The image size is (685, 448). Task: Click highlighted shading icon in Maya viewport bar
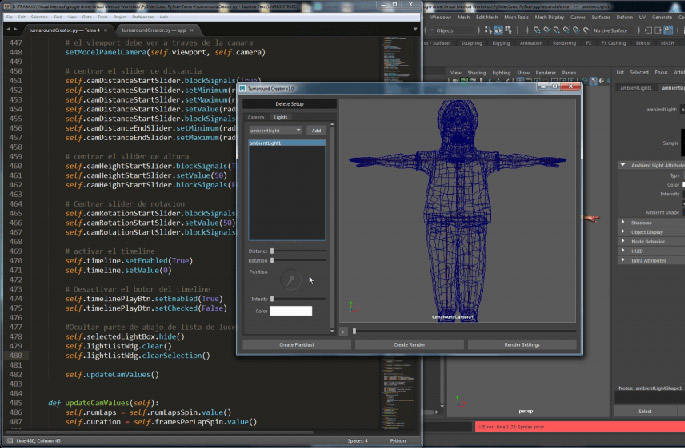(x=593, y=81)
